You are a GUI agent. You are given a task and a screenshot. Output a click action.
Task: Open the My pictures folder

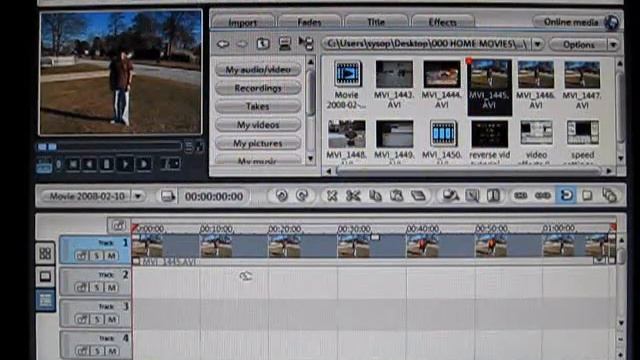click(258, 143)
